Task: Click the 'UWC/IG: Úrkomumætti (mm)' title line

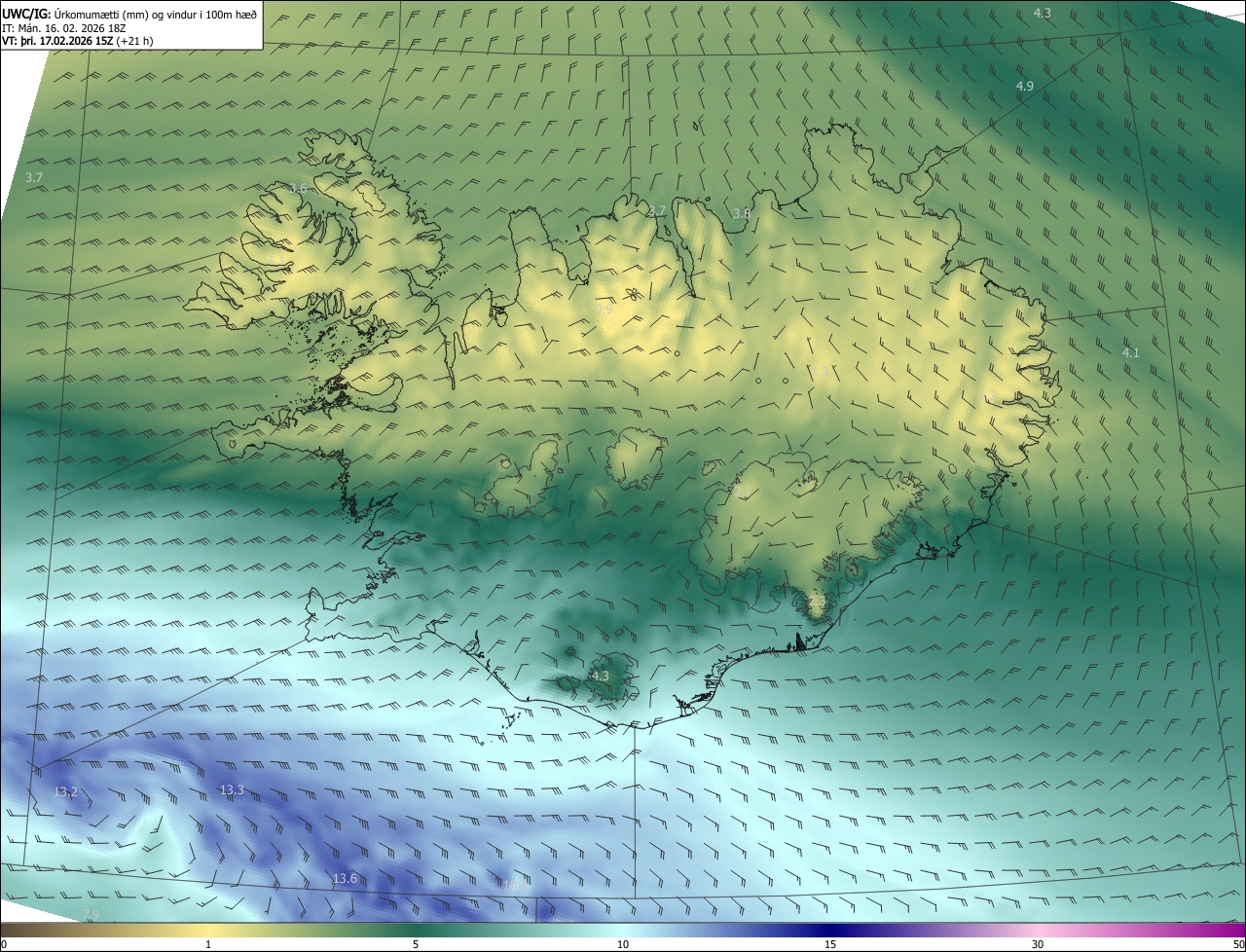Action: pyautogui.click(x=129, y=14)
